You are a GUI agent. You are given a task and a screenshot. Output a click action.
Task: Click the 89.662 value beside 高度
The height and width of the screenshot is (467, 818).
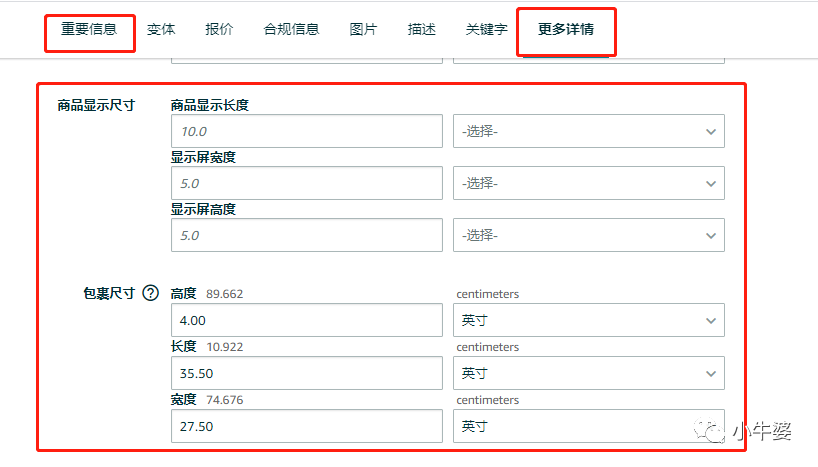[x=224, y=294]
